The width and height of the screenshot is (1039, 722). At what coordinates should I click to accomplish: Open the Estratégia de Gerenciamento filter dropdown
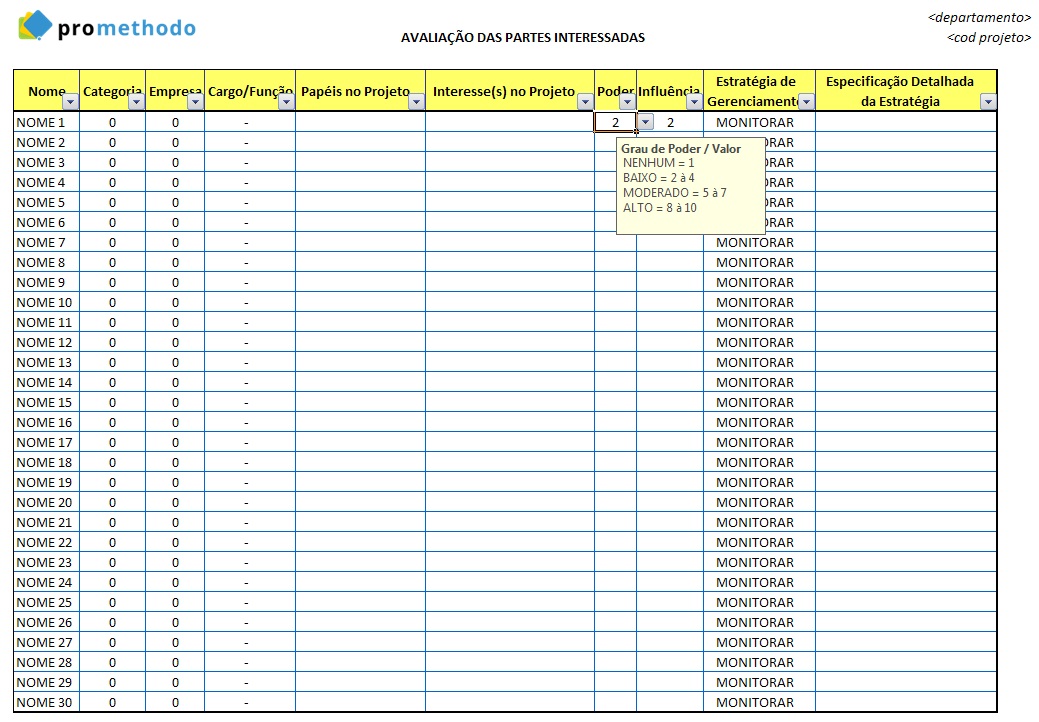coord(806,101)
